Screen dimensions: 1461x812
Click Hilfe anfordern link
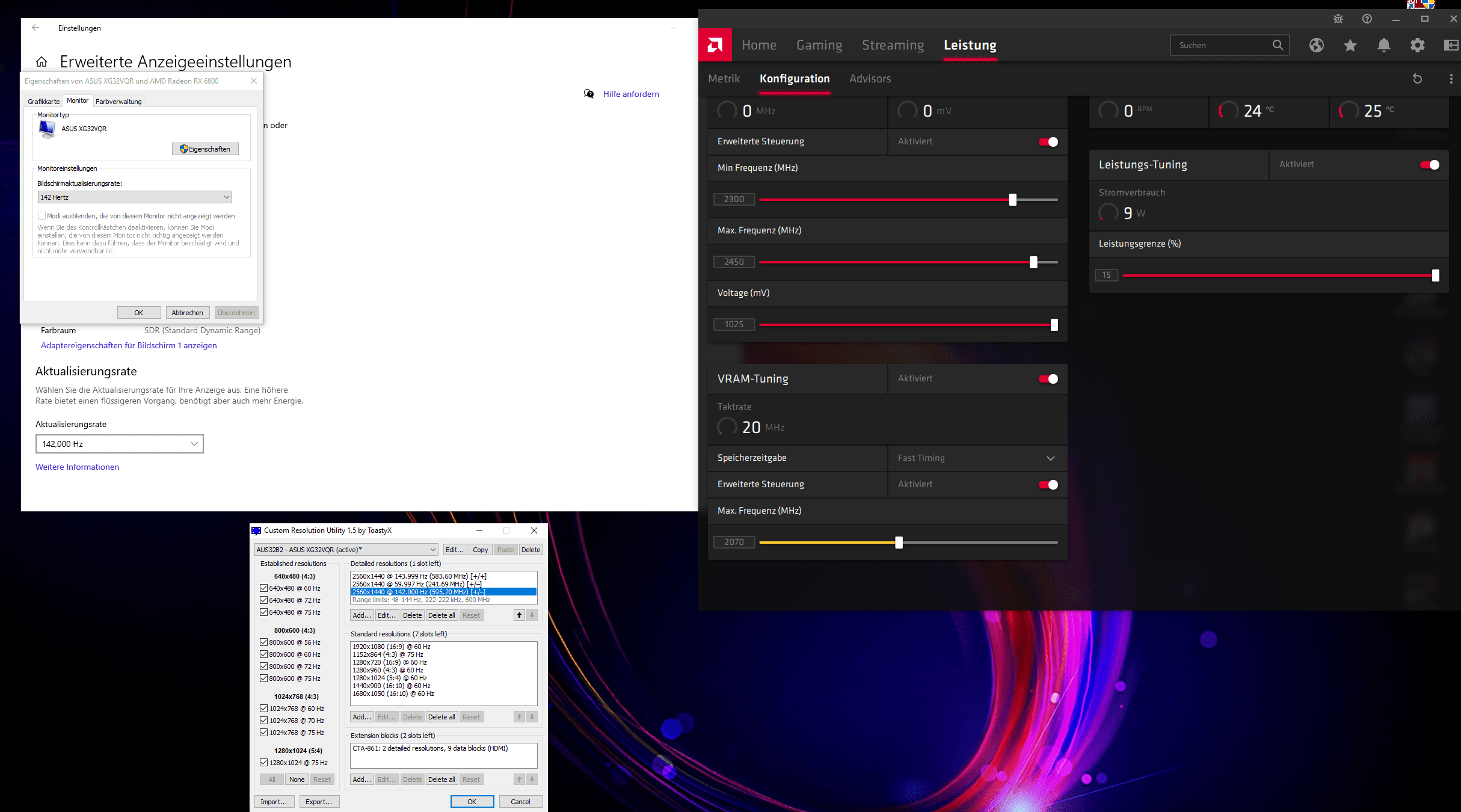[631, 94]
